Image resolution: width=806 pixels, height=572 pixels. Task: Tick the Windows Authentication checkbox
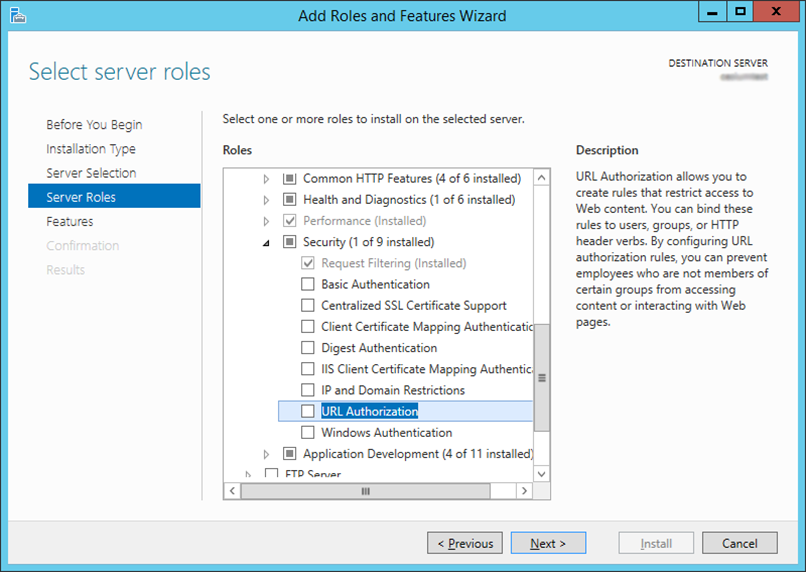(307, 432)
